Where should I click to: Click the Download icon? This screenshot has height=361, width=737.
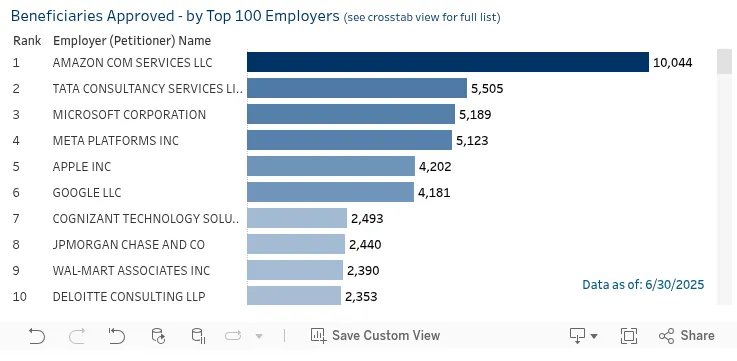[x=577, y=336]
